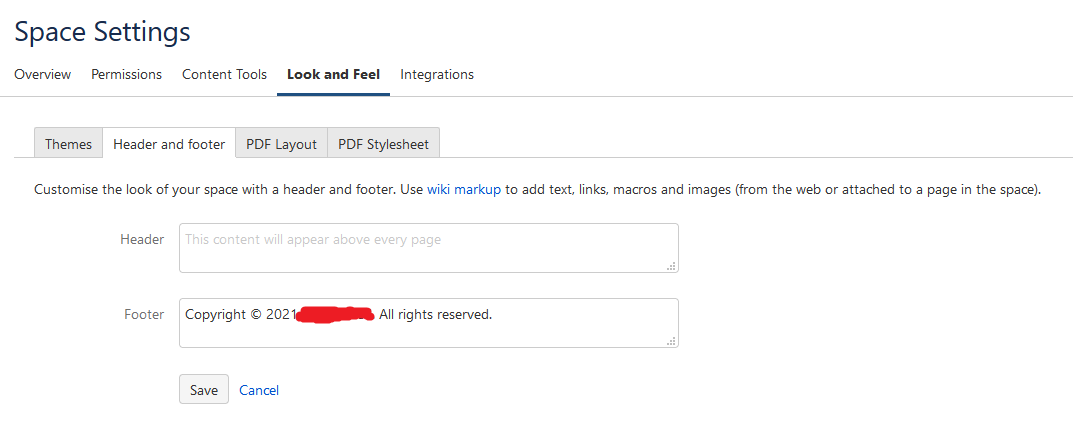Switch to the Permissions tab
Viewport: 1073px width, 442px height.
tap(127, 74)
